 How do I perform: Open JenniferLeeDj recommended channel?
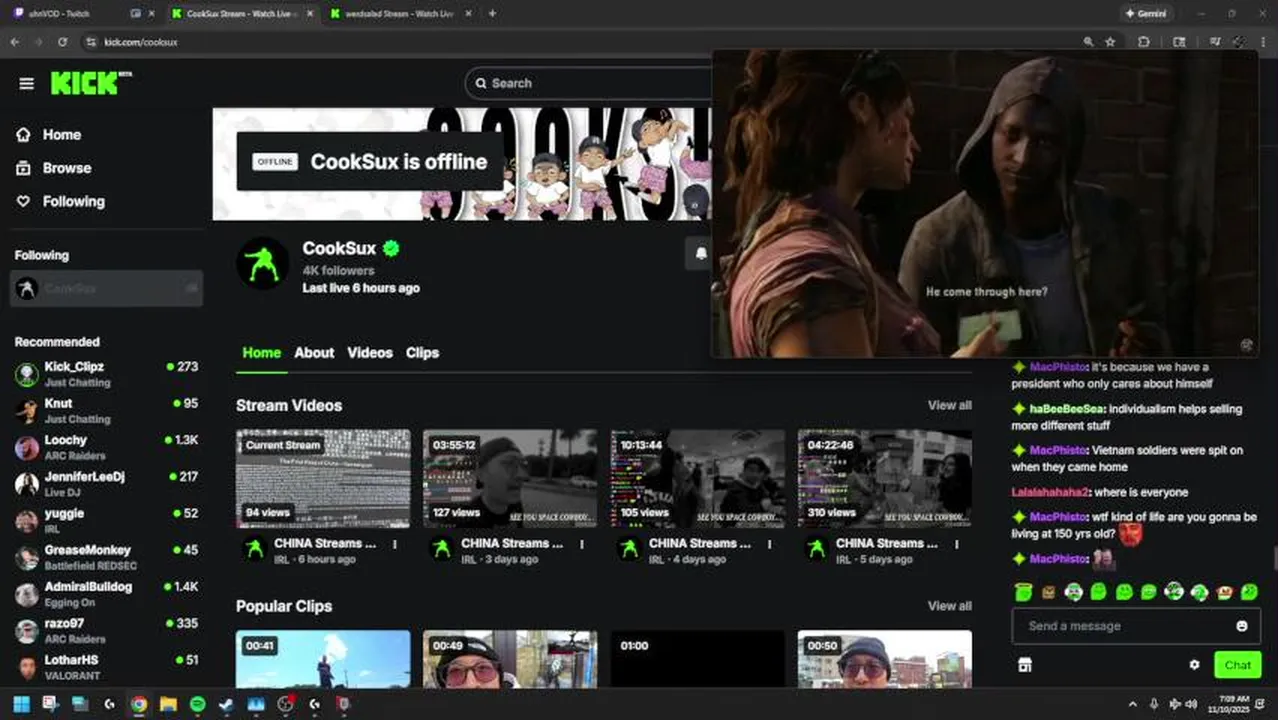[x=107, y=484]
